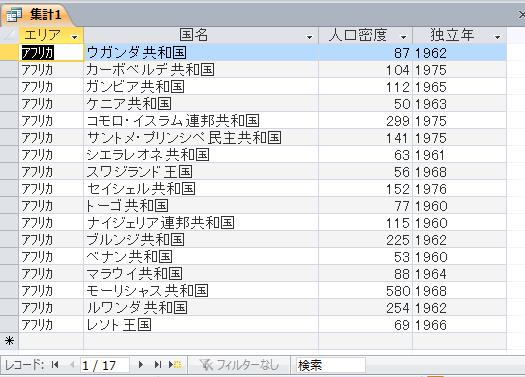
Task: Go to first record navigation button
Action: [56, 364]
